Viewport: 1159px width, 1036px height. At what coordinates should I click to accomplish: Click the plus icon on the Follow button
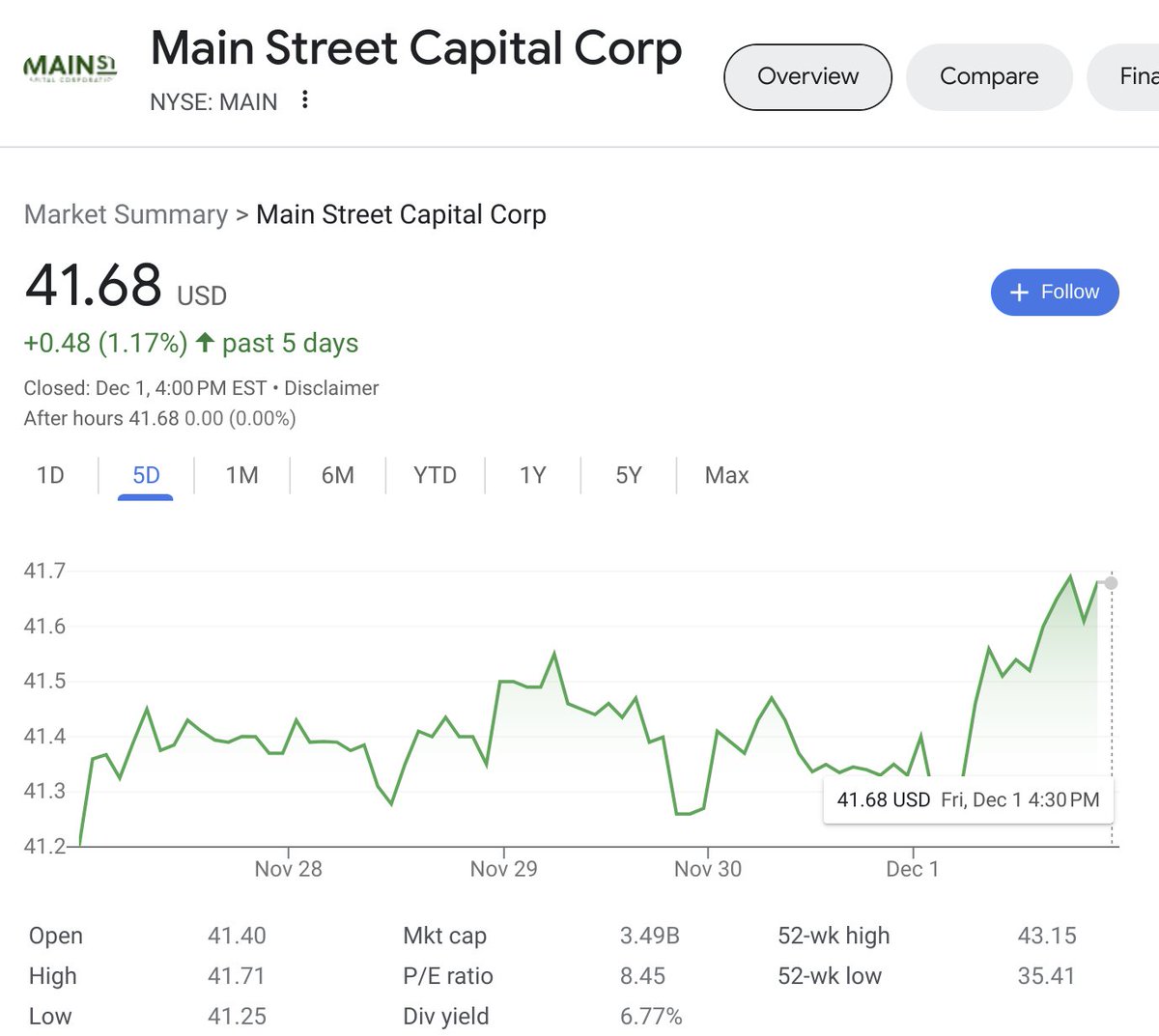pos(1019,292)
